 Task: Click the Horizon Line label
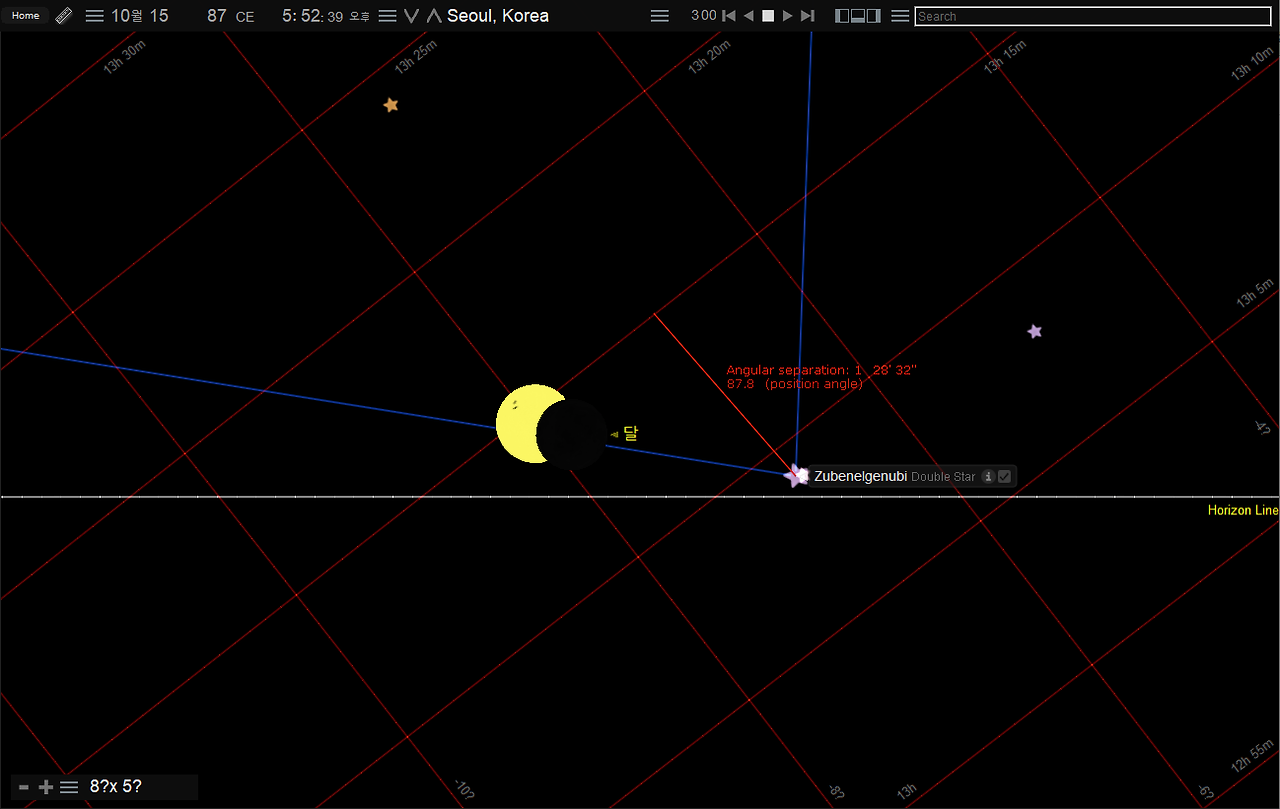pos(1243,510)
